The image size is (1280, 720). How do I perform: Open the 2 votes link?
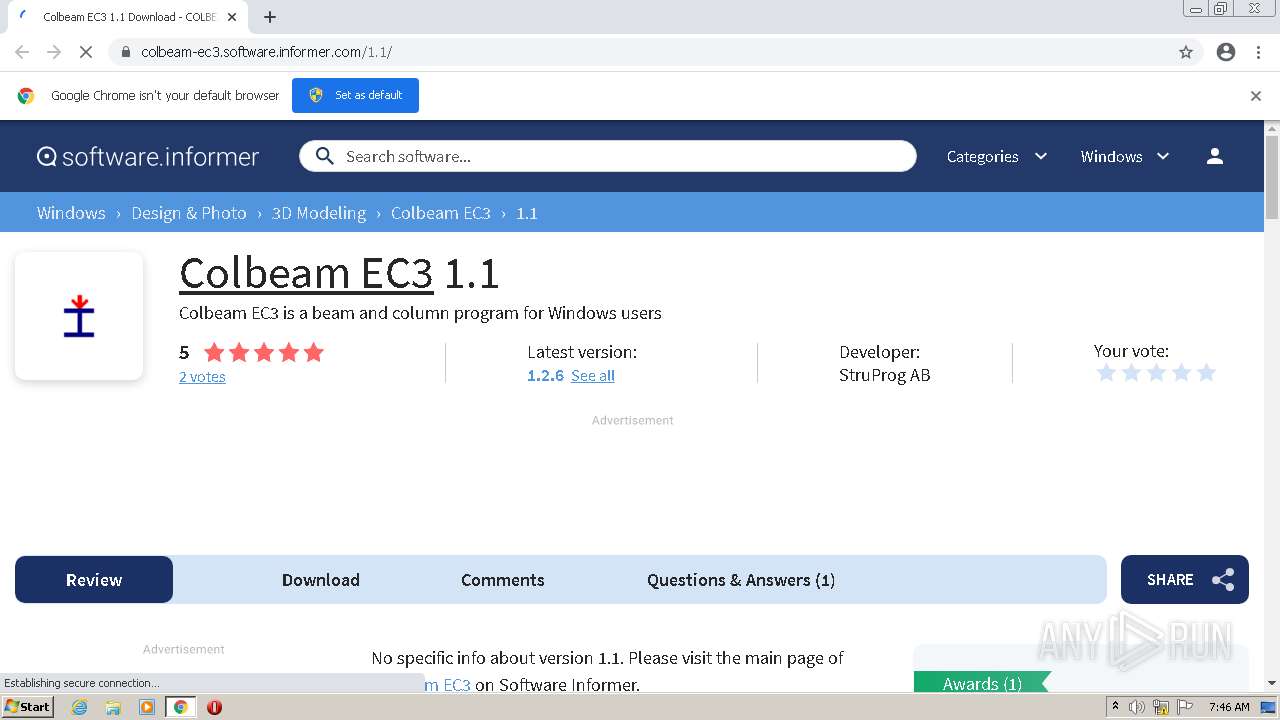pyautogui.click(x=202, y=377)
